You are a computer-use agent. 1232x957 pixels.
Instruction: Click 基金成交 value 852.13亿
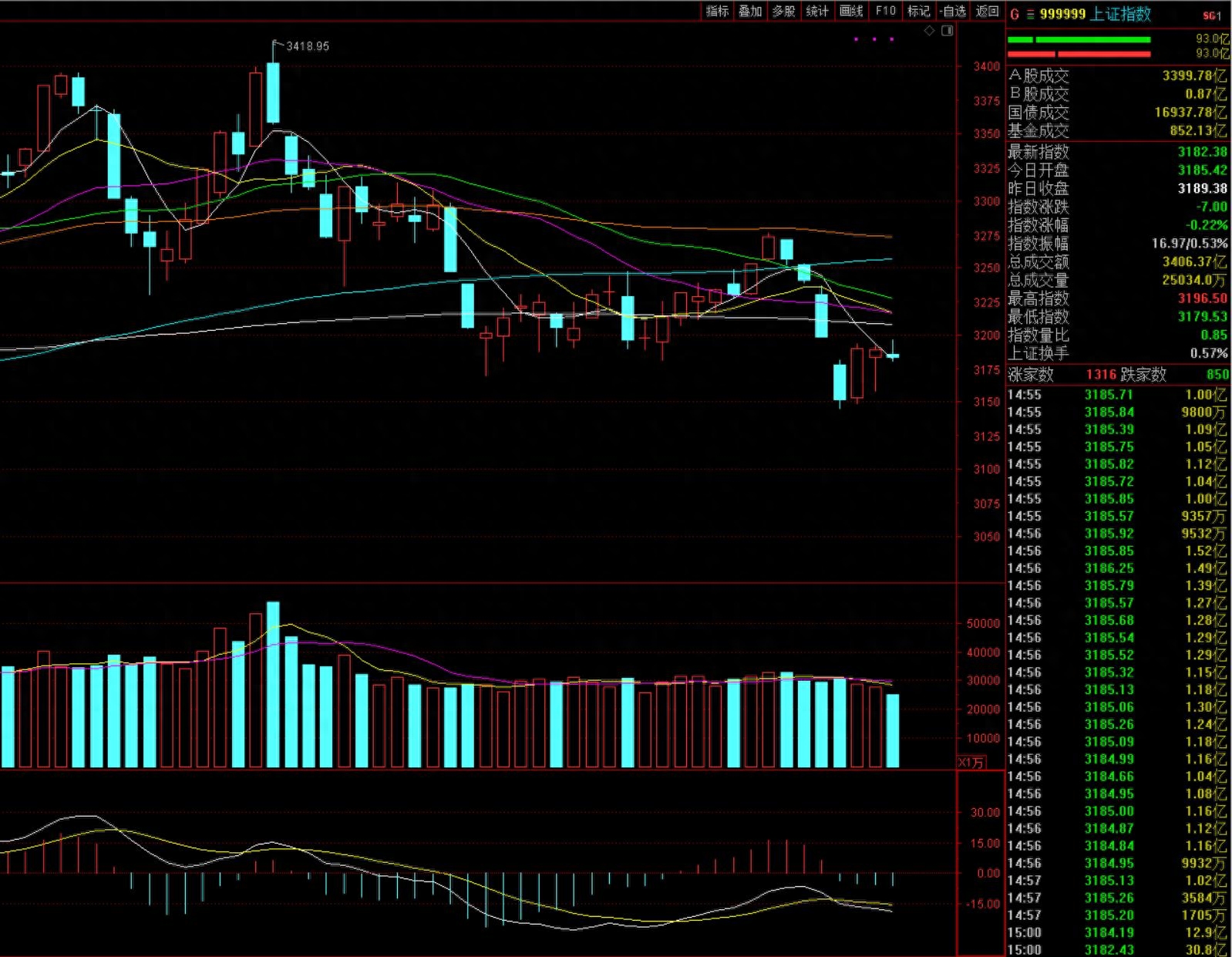[1198, 131]
